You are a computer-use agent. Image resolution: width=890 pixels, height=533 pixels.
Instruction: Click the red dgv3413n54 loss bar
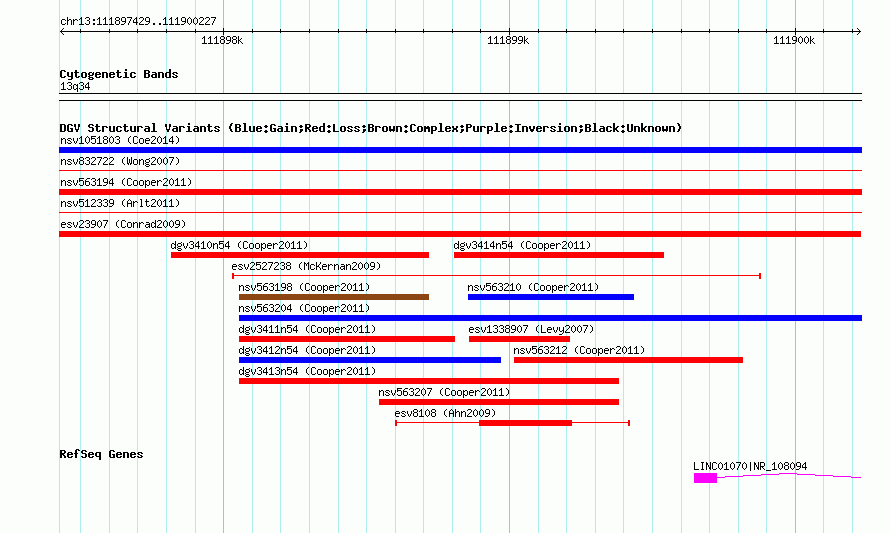[429, 381]
